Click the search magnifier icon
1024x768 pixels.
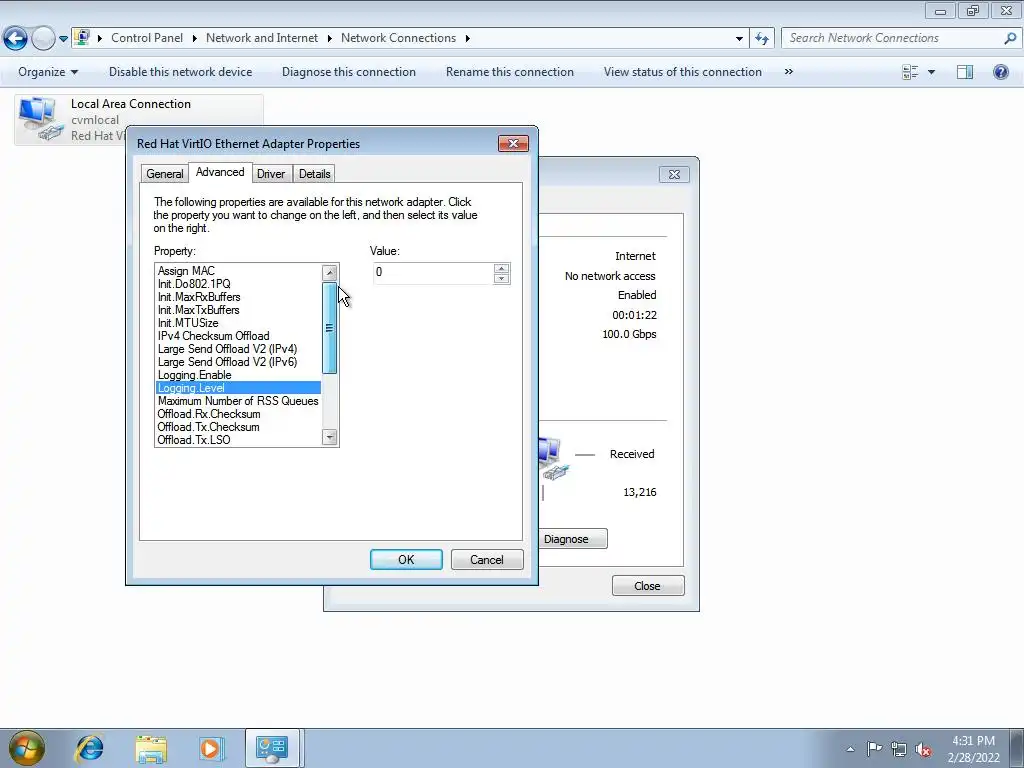[x=1010, y=38]
